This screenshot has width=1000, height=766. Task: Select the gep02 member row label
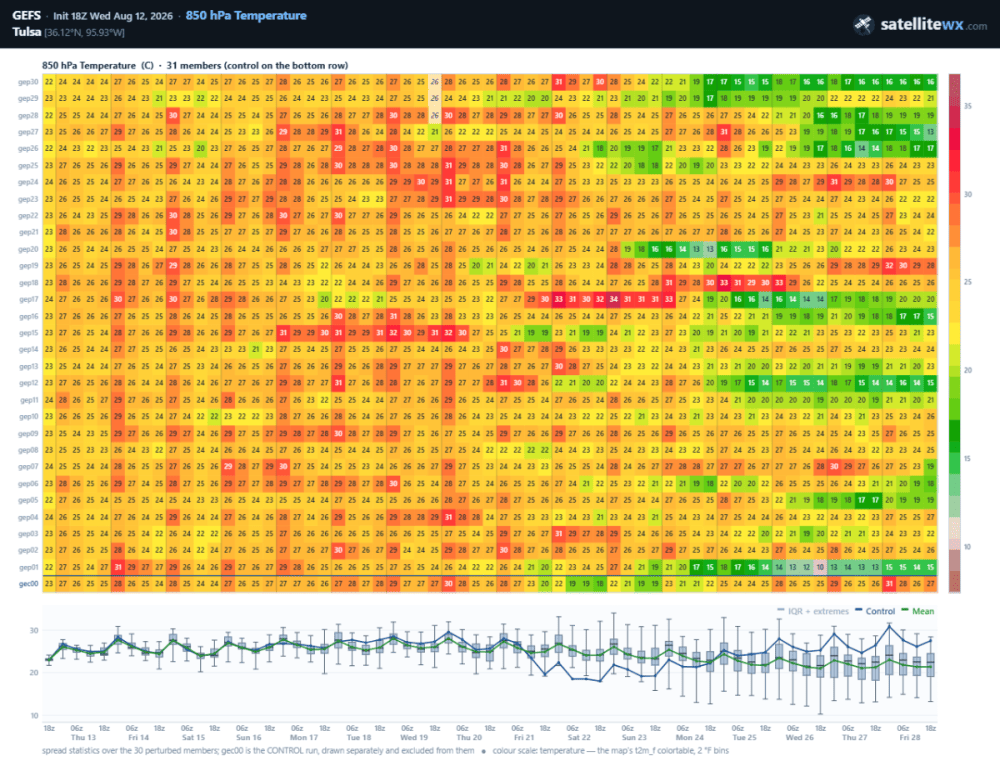(28, 550)
